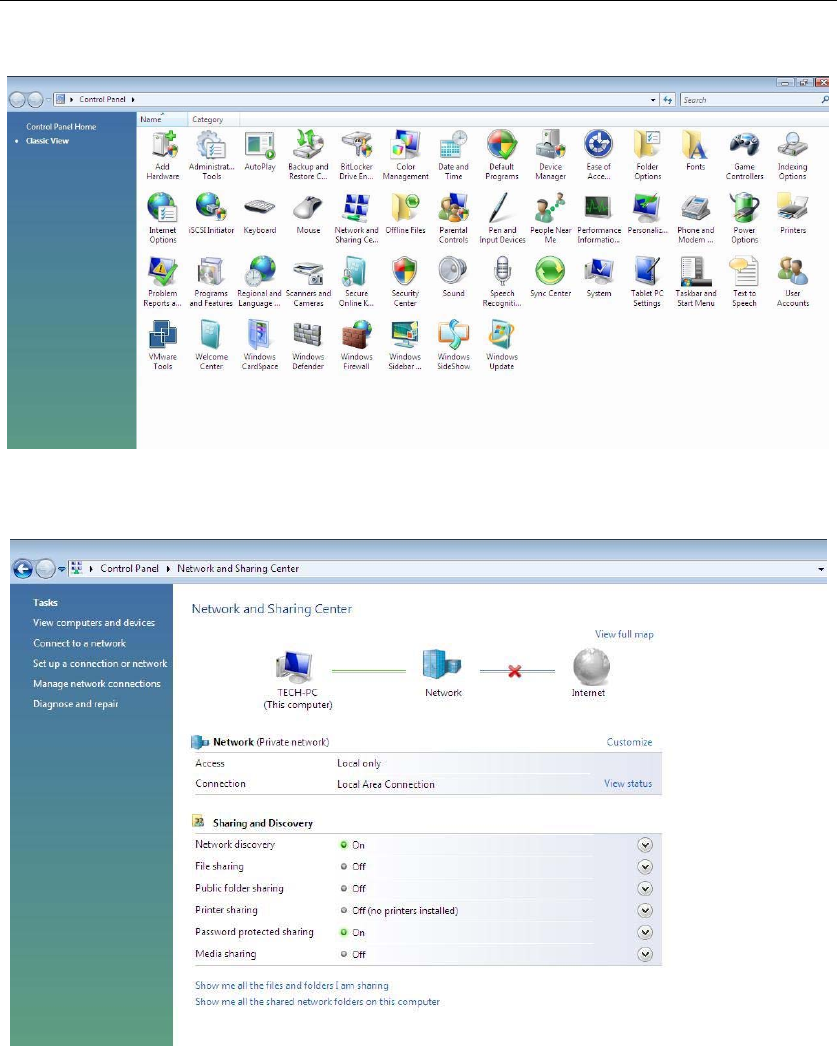837x1046 pixels.
Task: Open Sync Center icon
Action: click(x=551, y=278)
